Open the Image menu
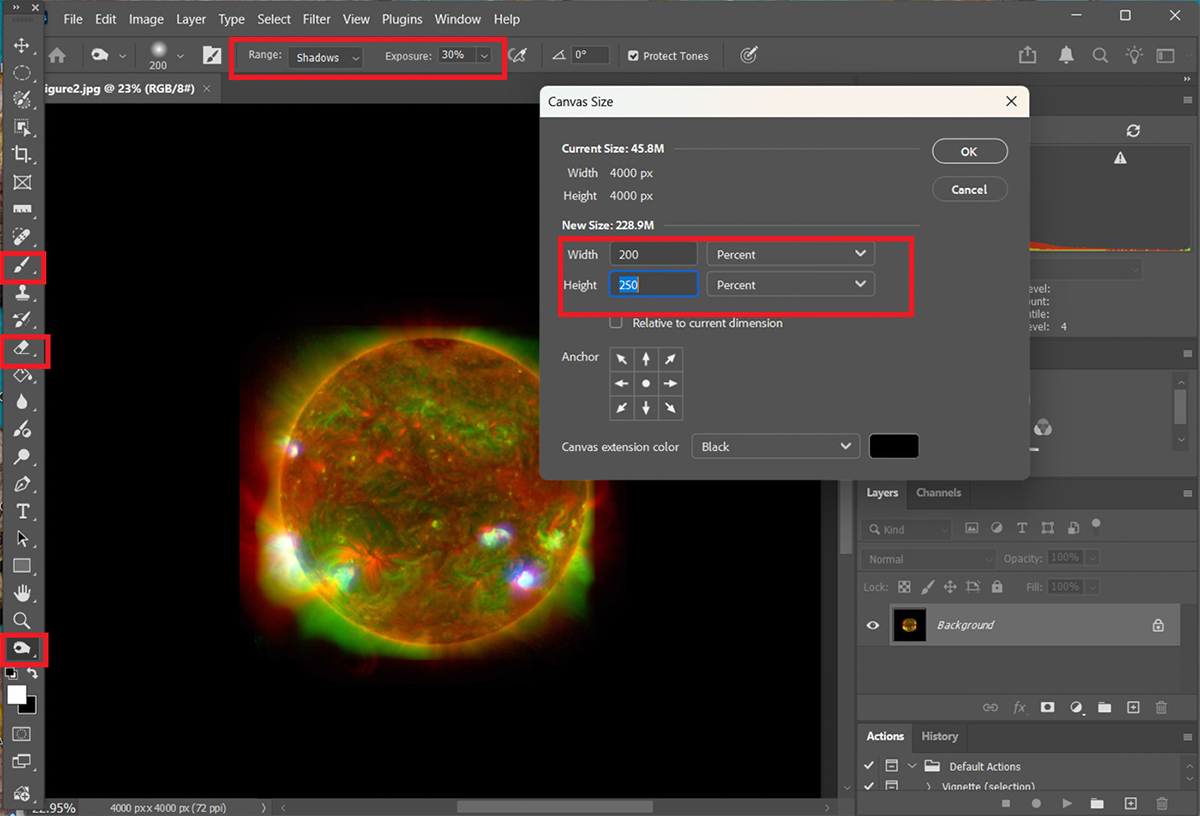 (x=146, y=19)
